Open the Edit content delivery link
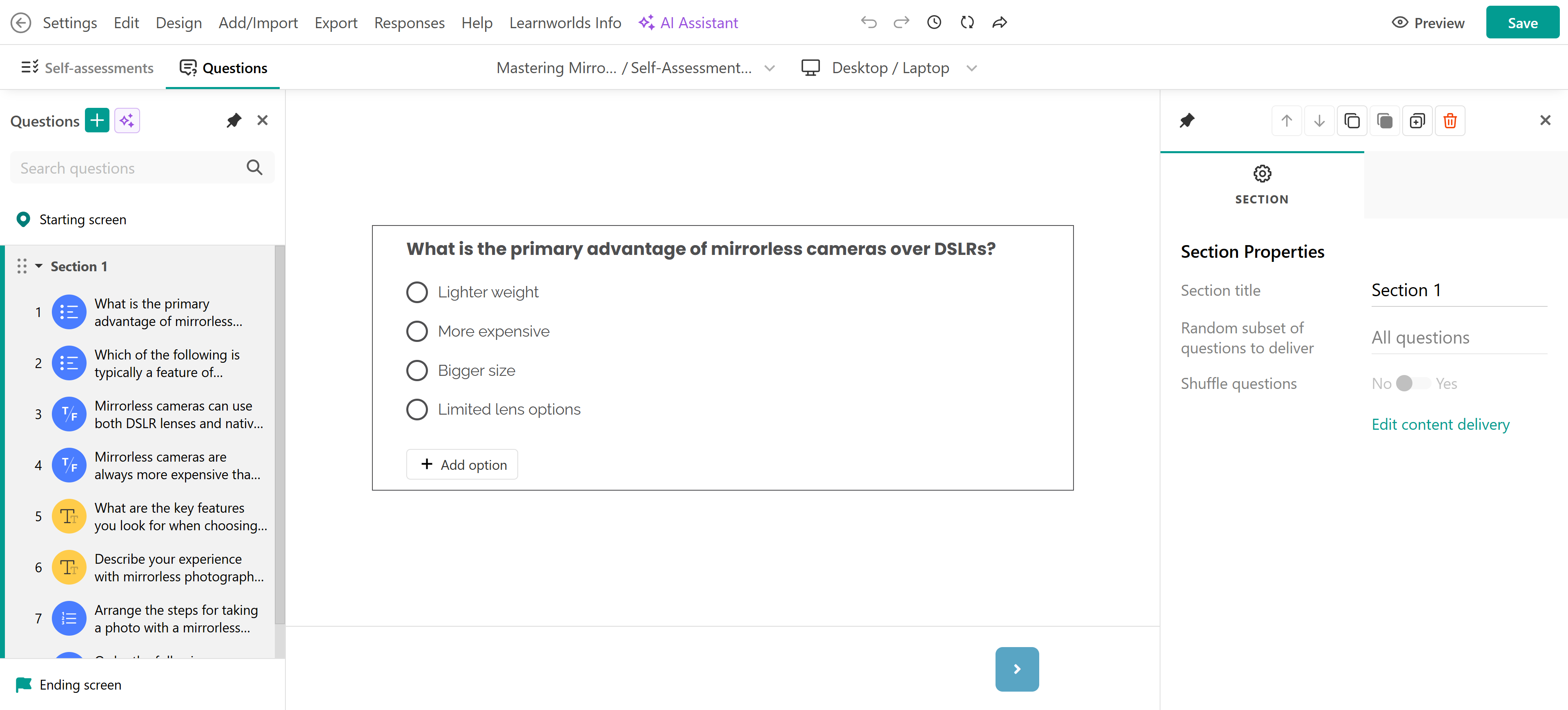 coord(1440,424)
